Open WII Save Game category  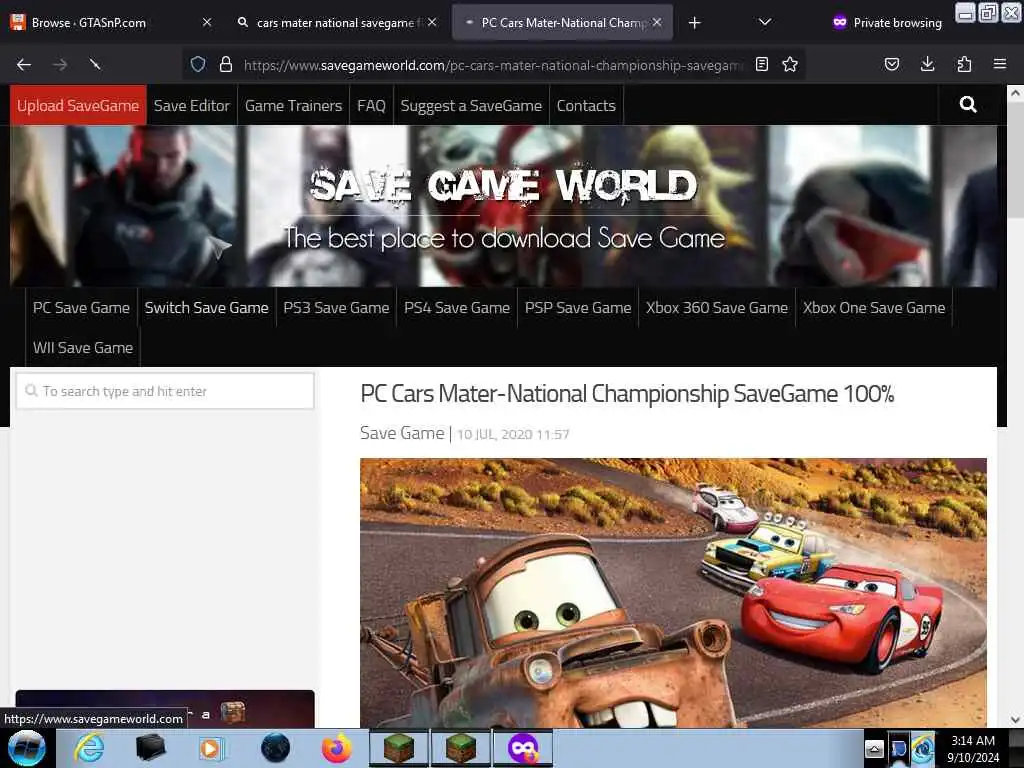point(83,347)
